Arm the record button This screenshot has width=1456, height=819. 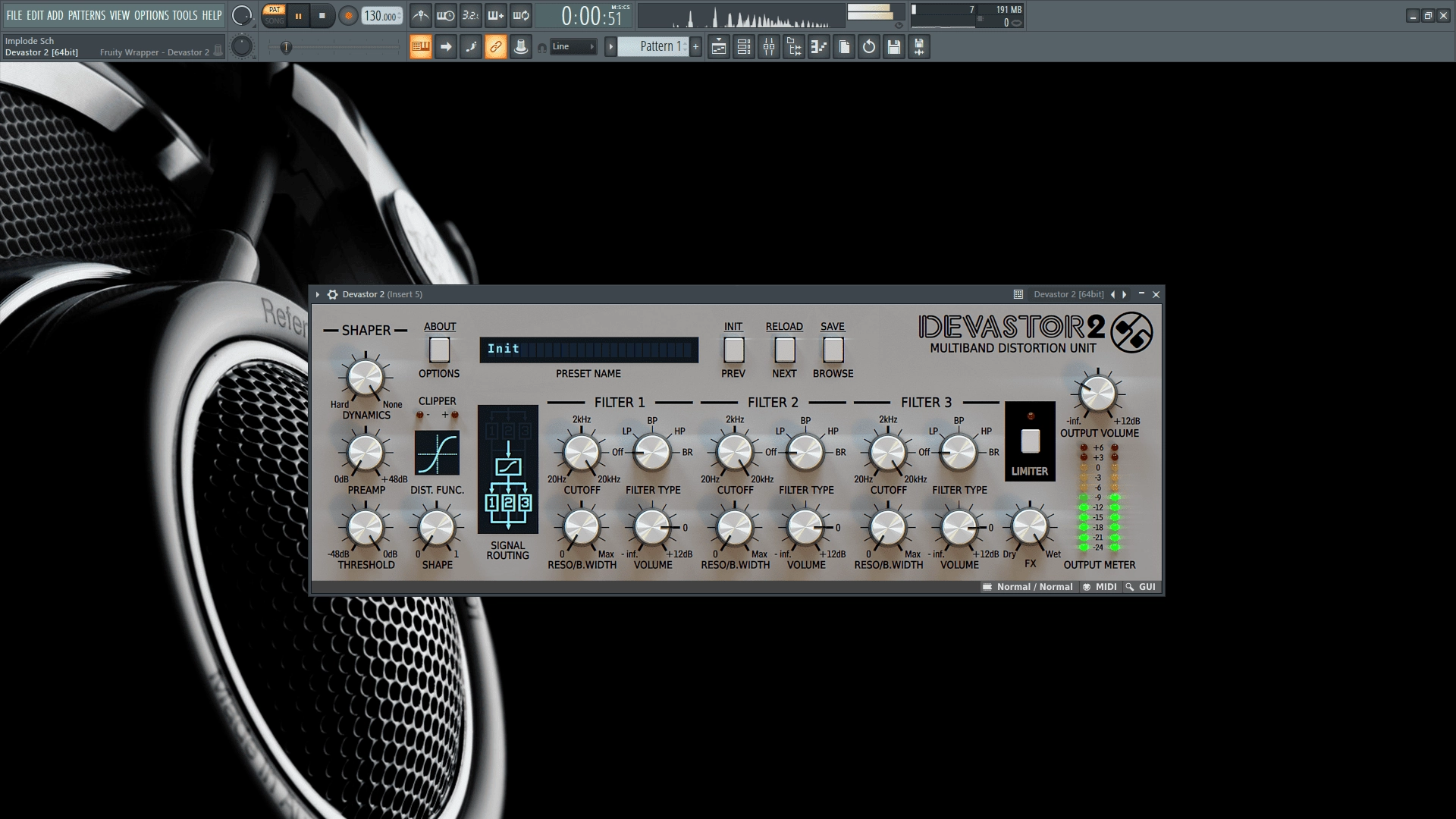[349, 15]
